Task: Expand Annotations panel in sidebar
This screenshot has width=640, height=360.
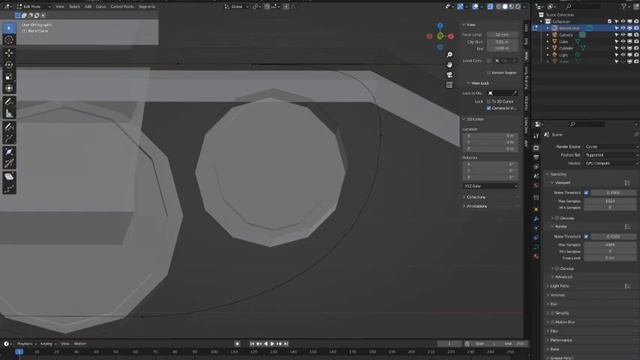Action: tap(475, 207)
